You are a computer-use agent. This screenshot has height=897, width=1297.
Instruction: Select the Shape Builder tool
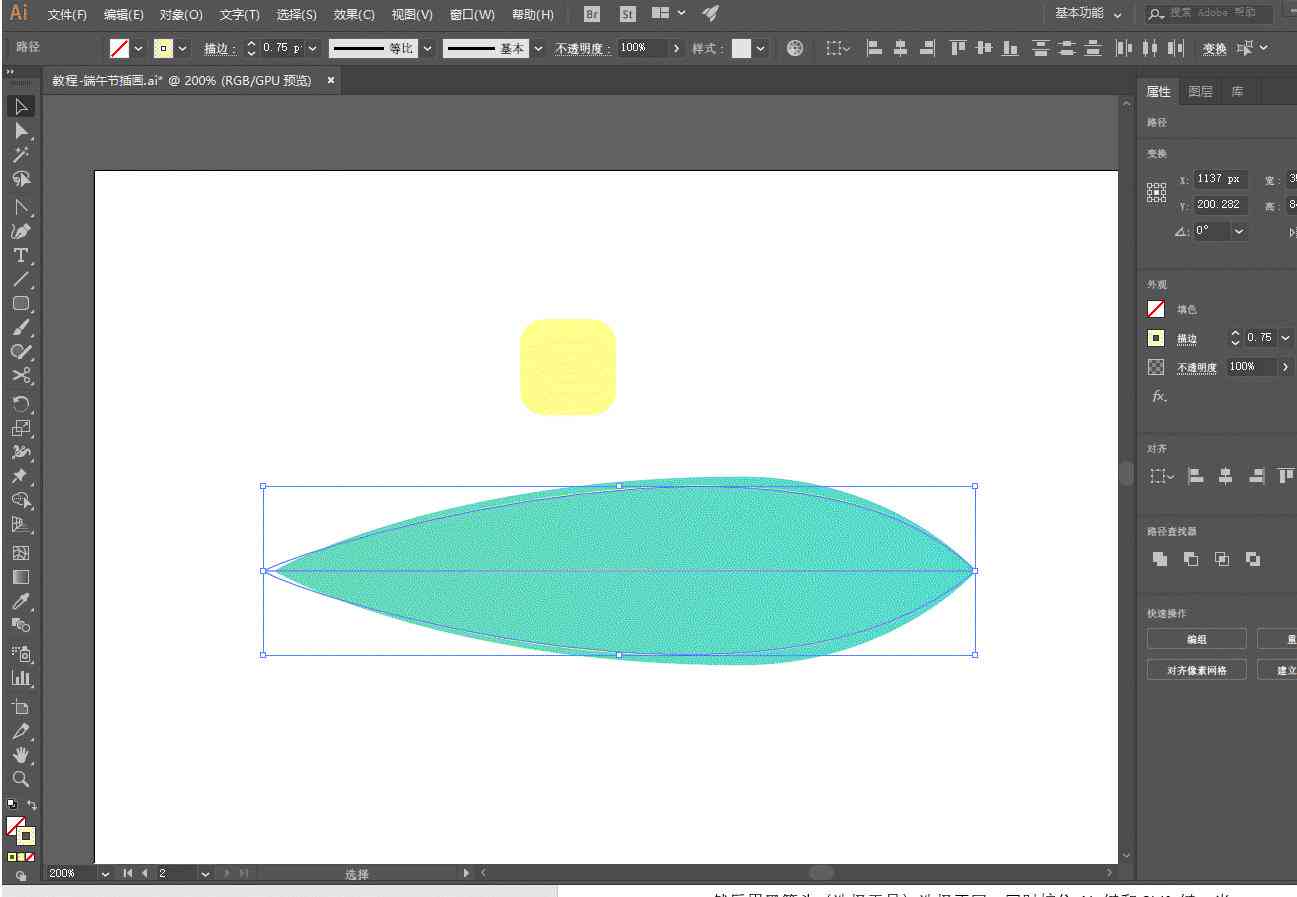(20, 500)
